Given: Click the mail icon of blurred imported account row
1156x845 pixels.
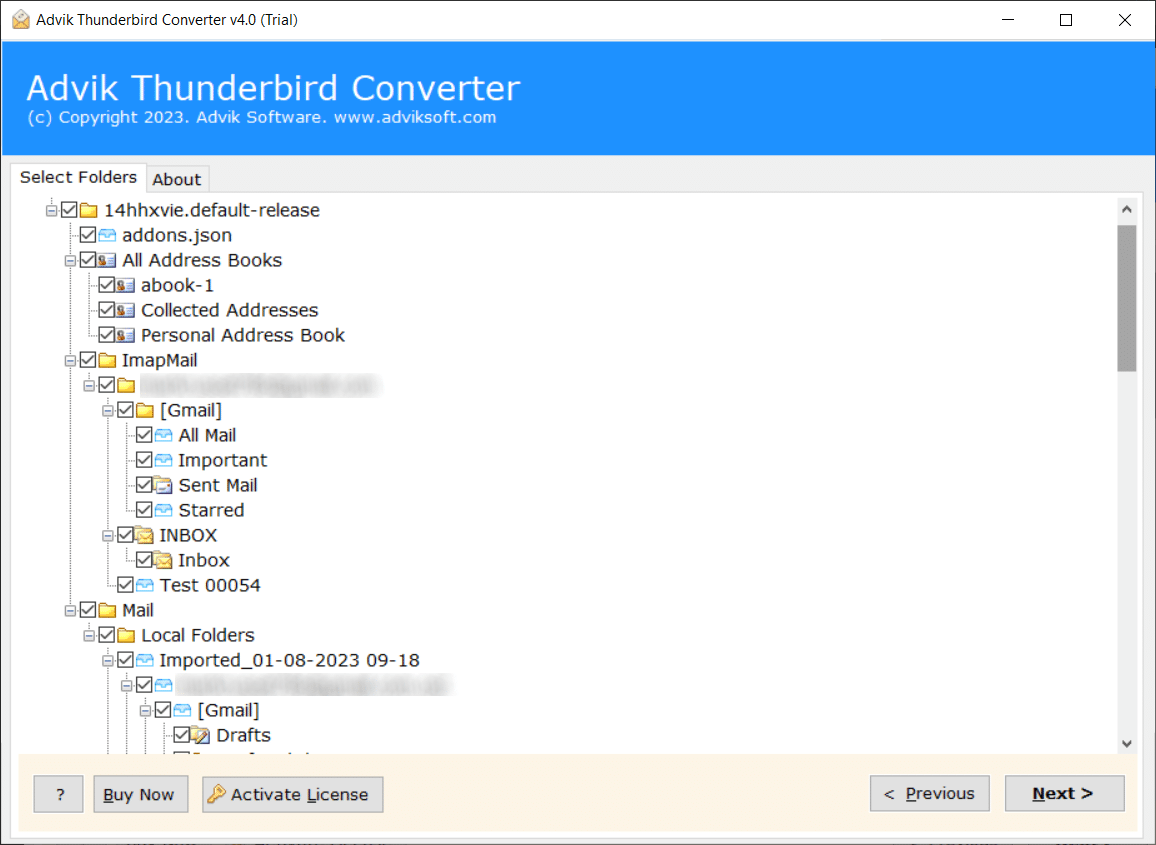Looking at the screenshot, I should click(164, 686).
